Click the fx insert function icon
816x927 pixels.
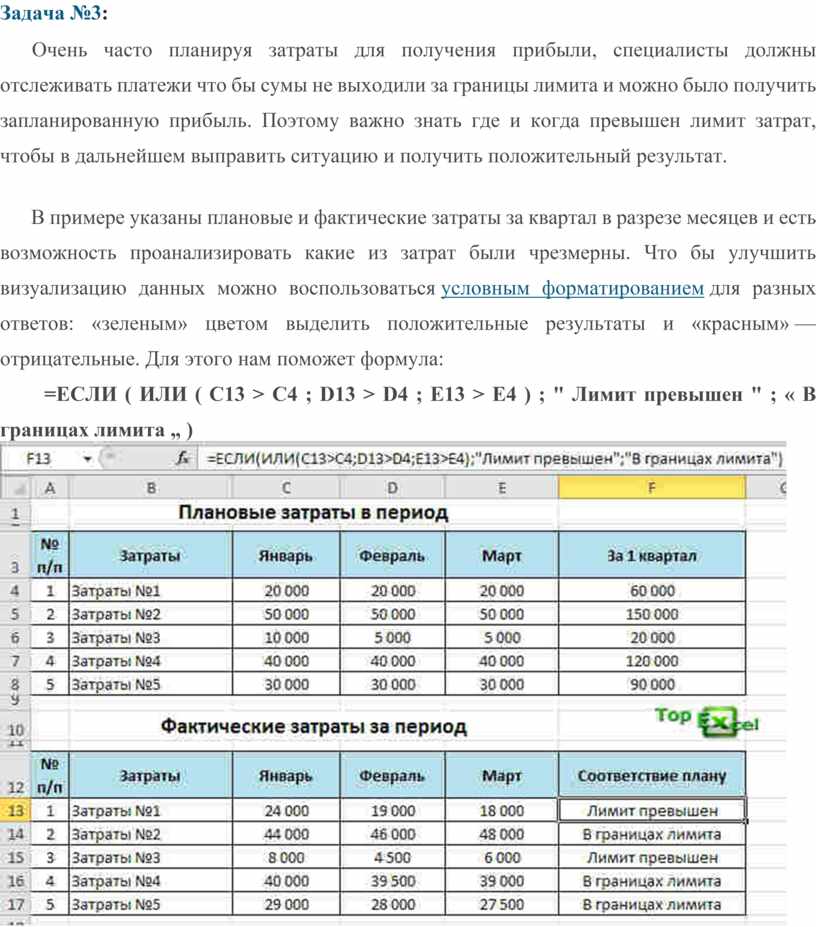coord(183,458)
